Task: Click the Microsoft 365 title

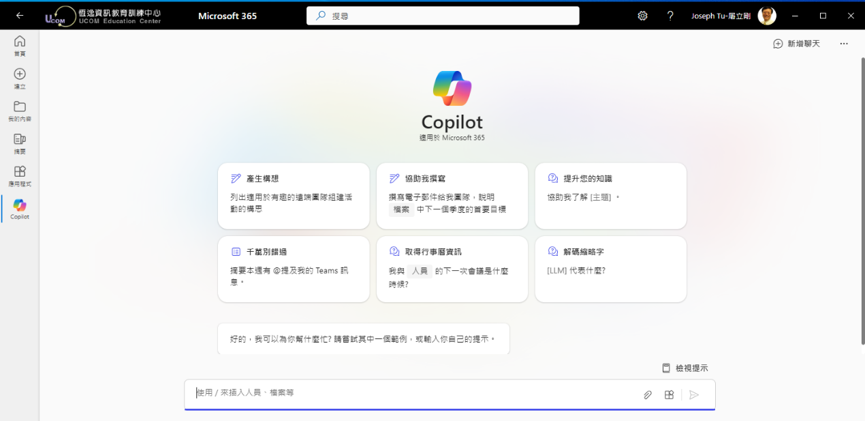Action: tap(227, 16)
